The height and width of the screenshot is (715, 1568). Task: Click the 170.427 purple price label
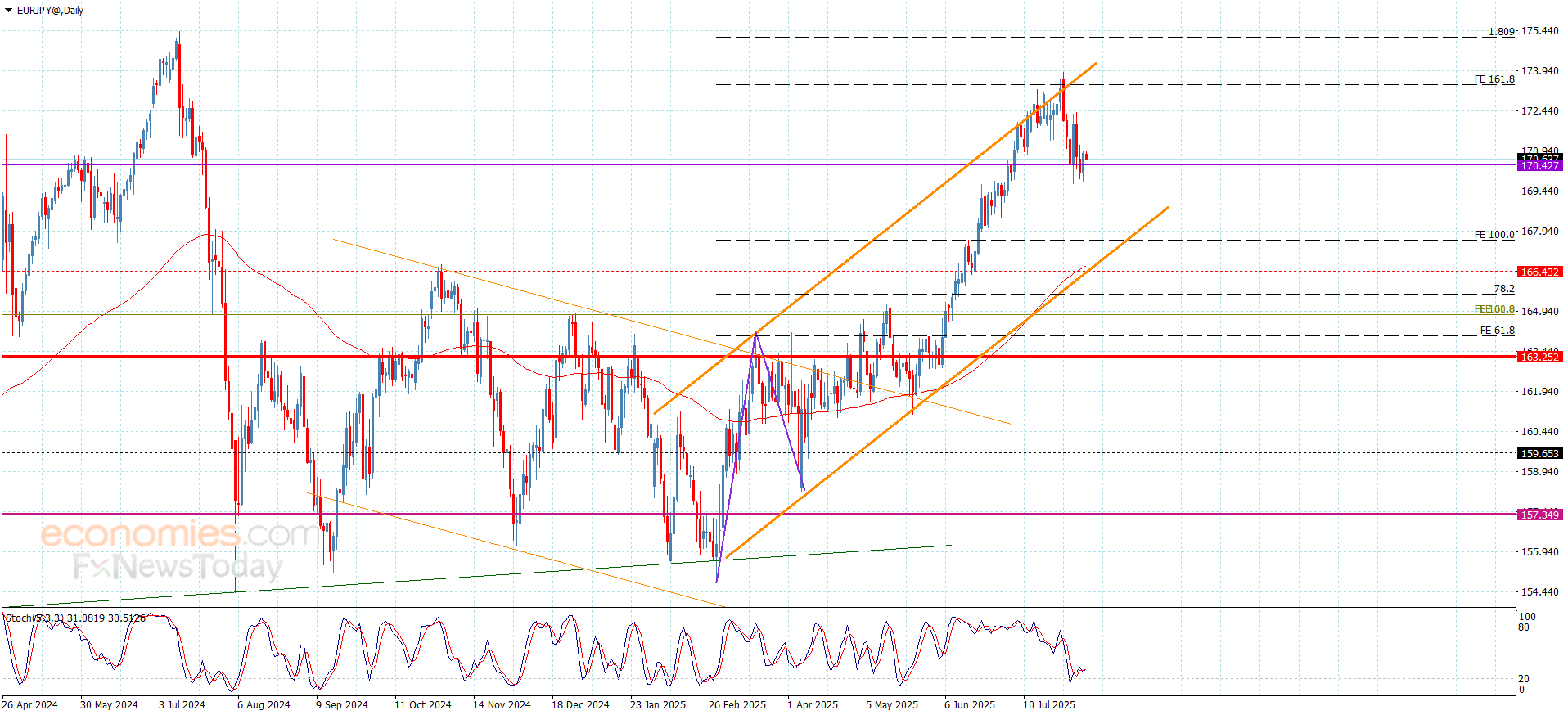(x=1539, y=166)
